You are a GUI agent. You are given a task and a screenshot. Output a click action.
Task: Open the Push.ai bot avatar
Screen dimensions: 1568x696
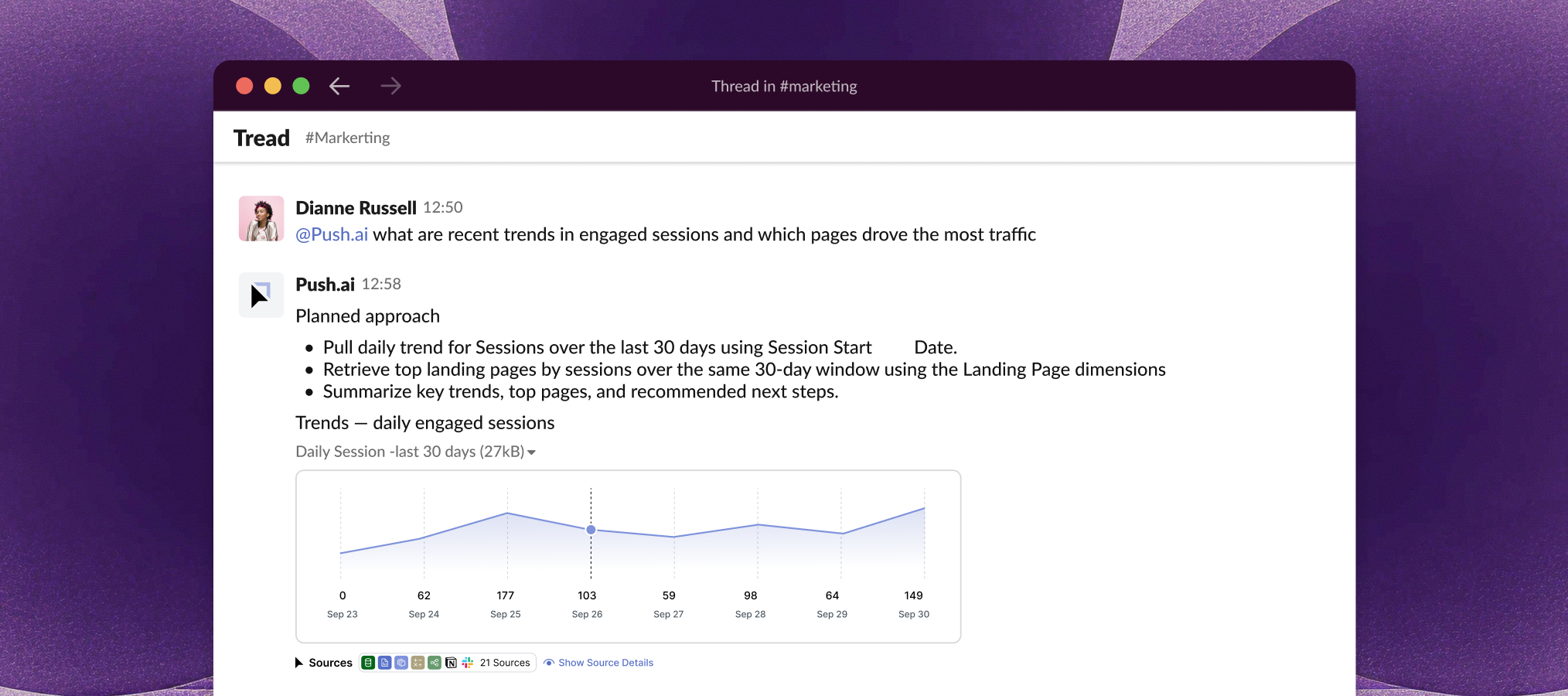point(261,295)
